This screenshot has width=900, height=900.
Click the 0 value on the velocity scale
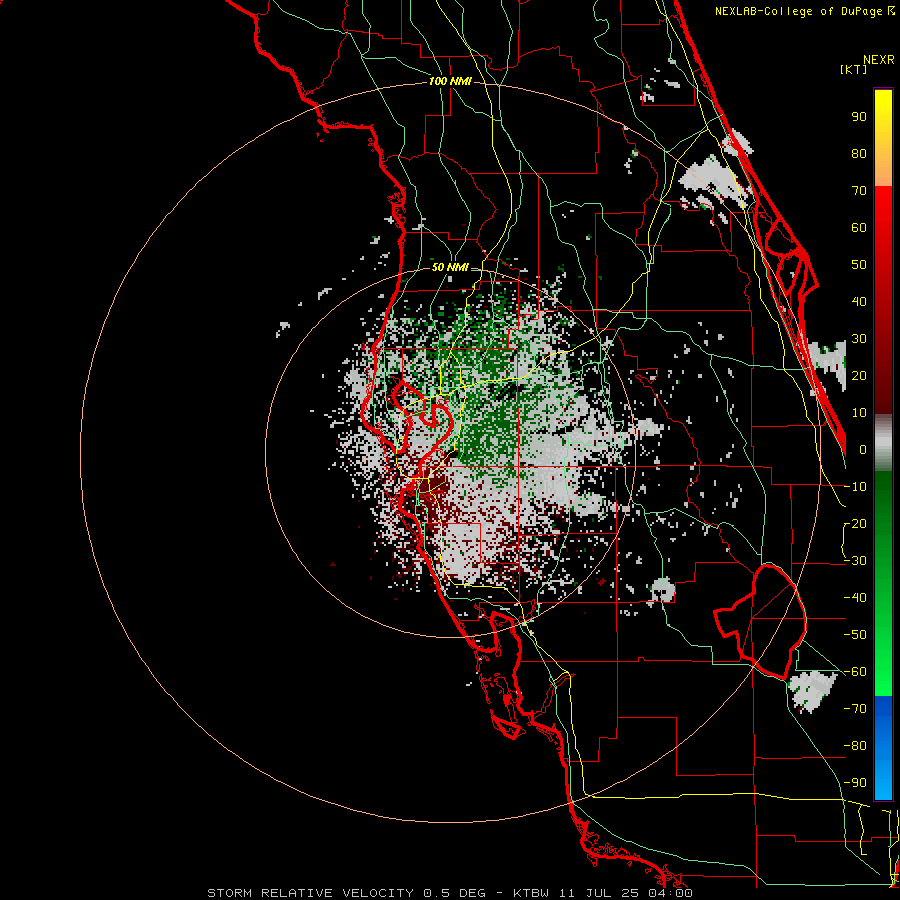click(x=863, y=450)
